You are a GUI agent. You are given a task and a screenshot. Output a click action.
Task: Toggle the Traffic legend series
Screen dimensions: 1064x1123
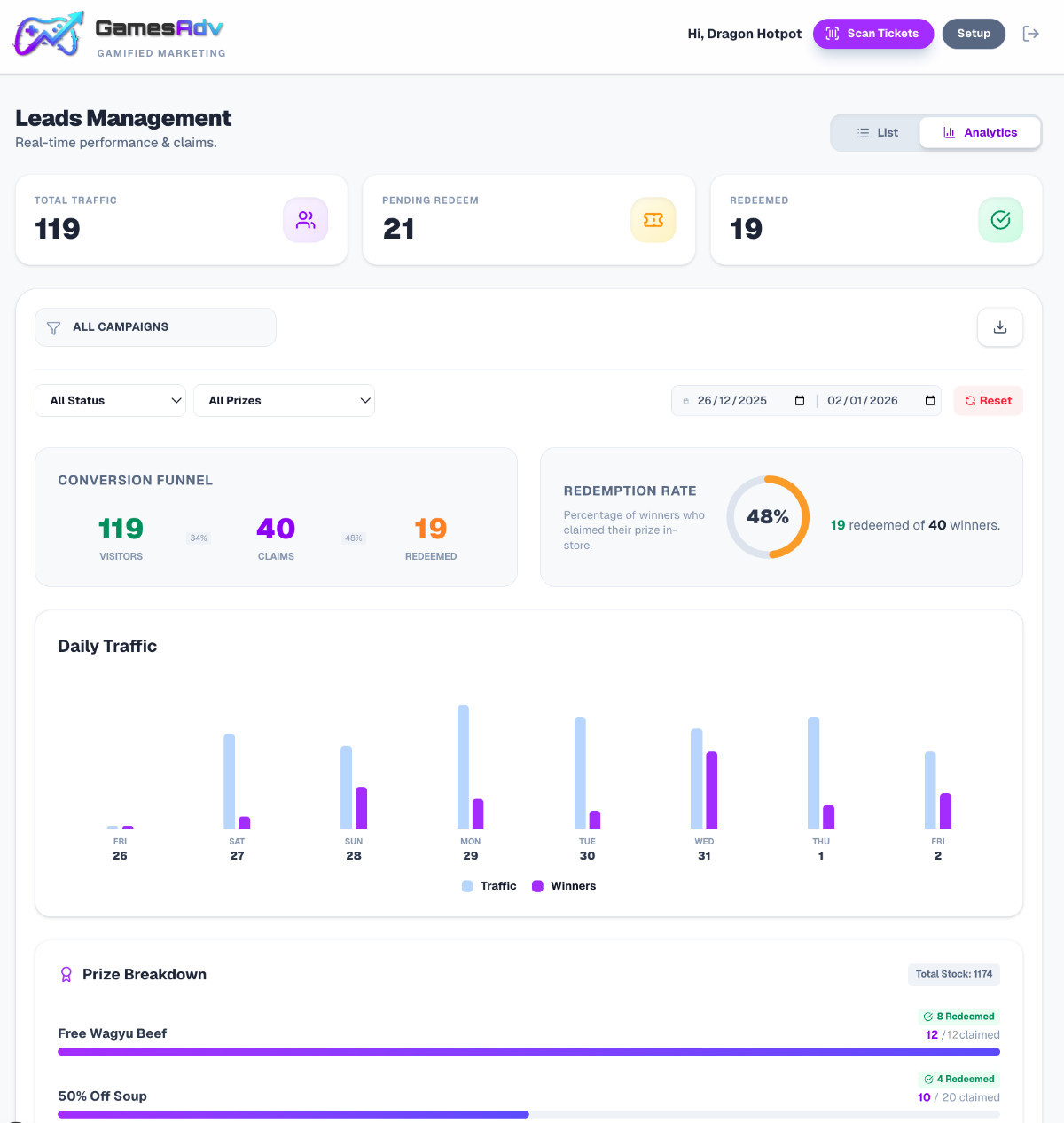489,886
